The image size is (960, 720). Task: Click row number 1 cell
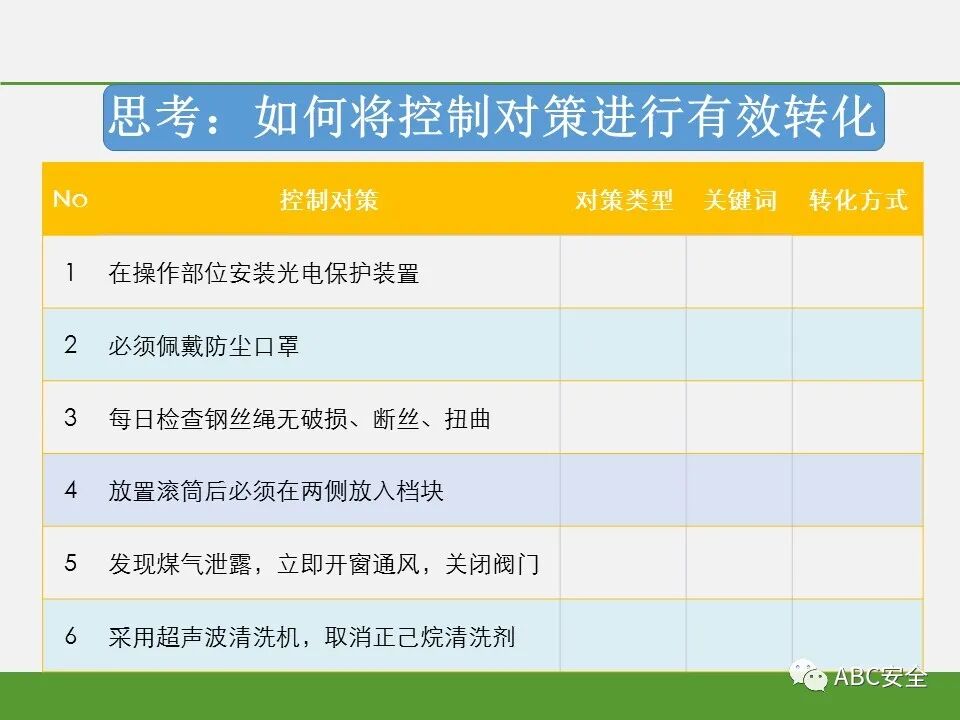pyautogui.click(x=70, y=272)
